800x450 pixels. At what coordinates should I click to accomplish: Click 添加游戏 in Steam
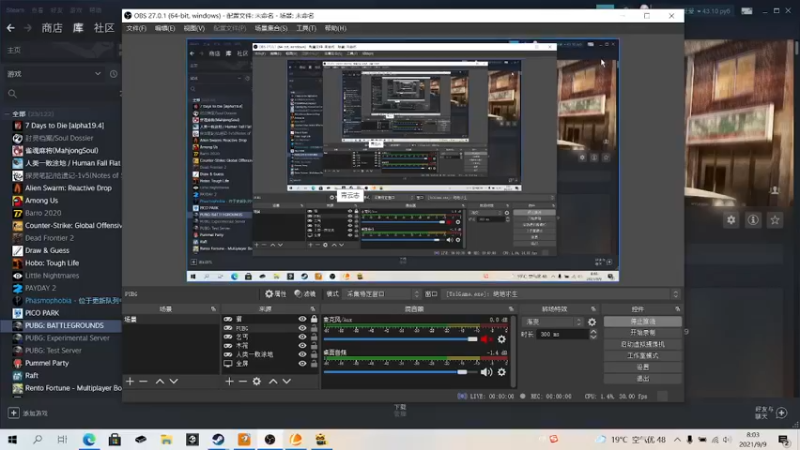[28, 413]
